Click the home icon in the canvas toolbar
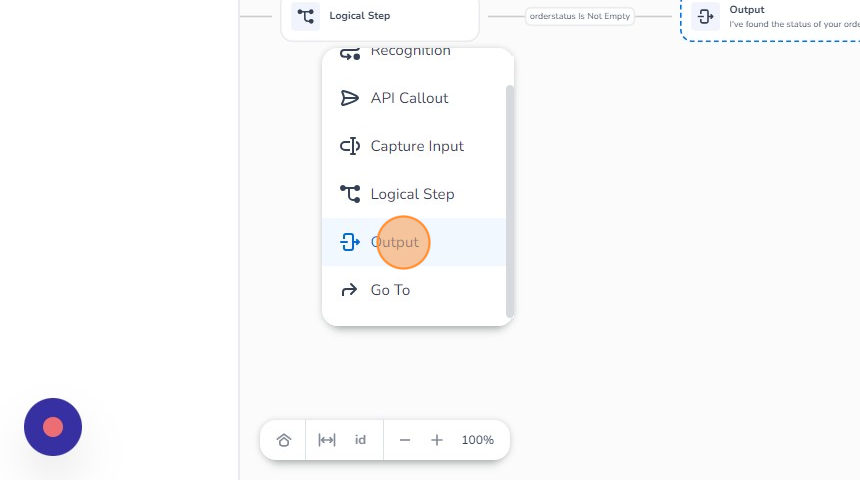 pyautogui.click(x=284, y=440)
